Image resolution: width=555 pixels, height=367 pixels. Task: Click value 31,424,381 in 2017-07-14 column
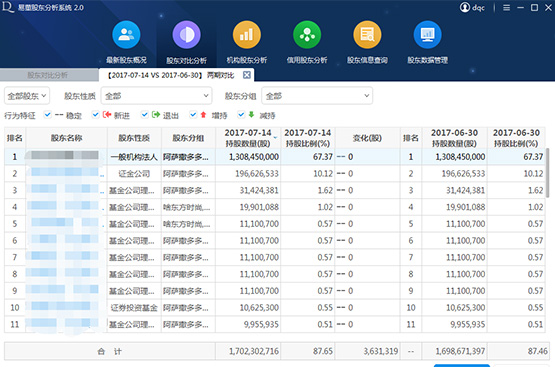259,190
